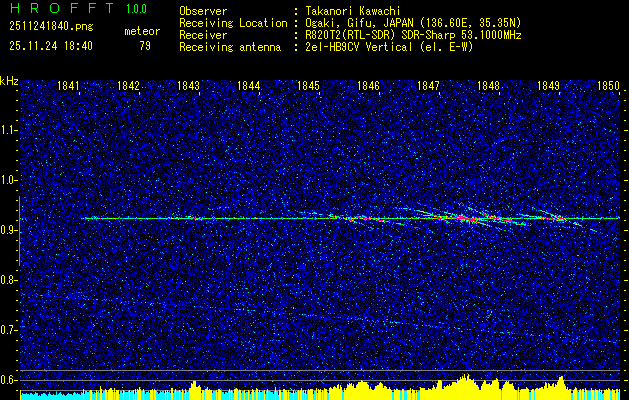Click frequency axis label 0.6

(7, 380)
